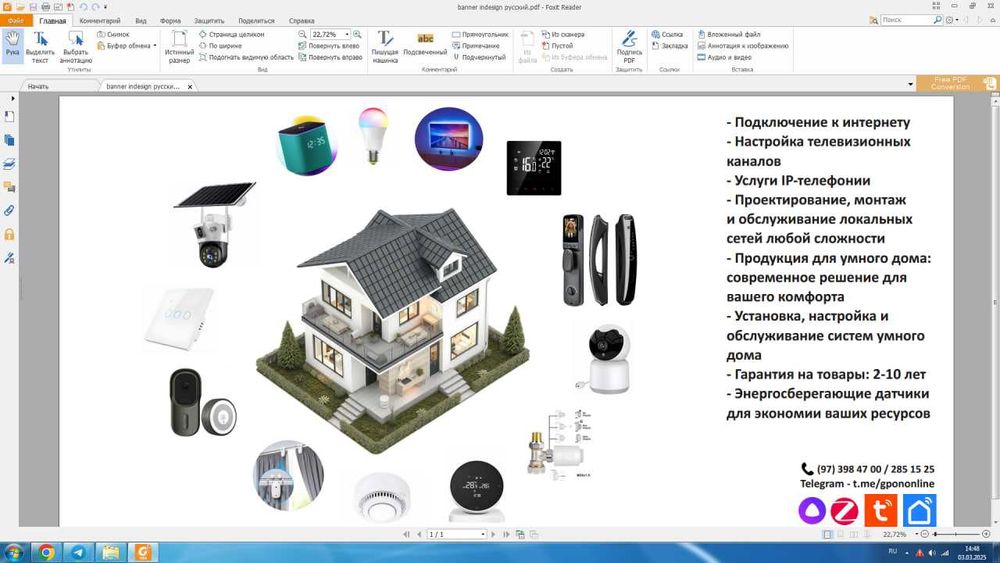This screenshot has height=563, width=1000.
Task: Zoom in with the ribbon magnifier plus
Action: tap(357, 34)
